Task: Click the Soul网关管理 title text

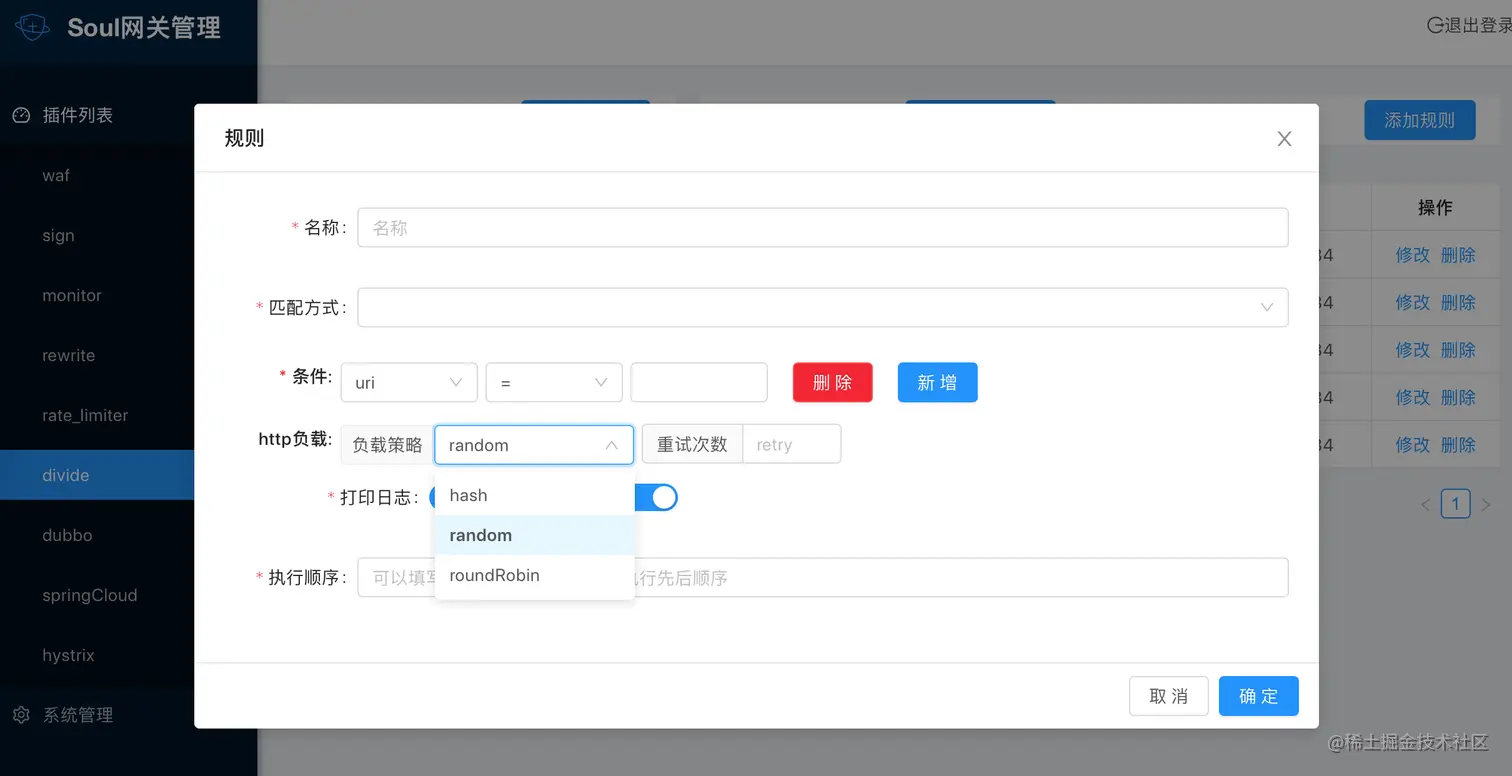Action: [x=144, y=28]
